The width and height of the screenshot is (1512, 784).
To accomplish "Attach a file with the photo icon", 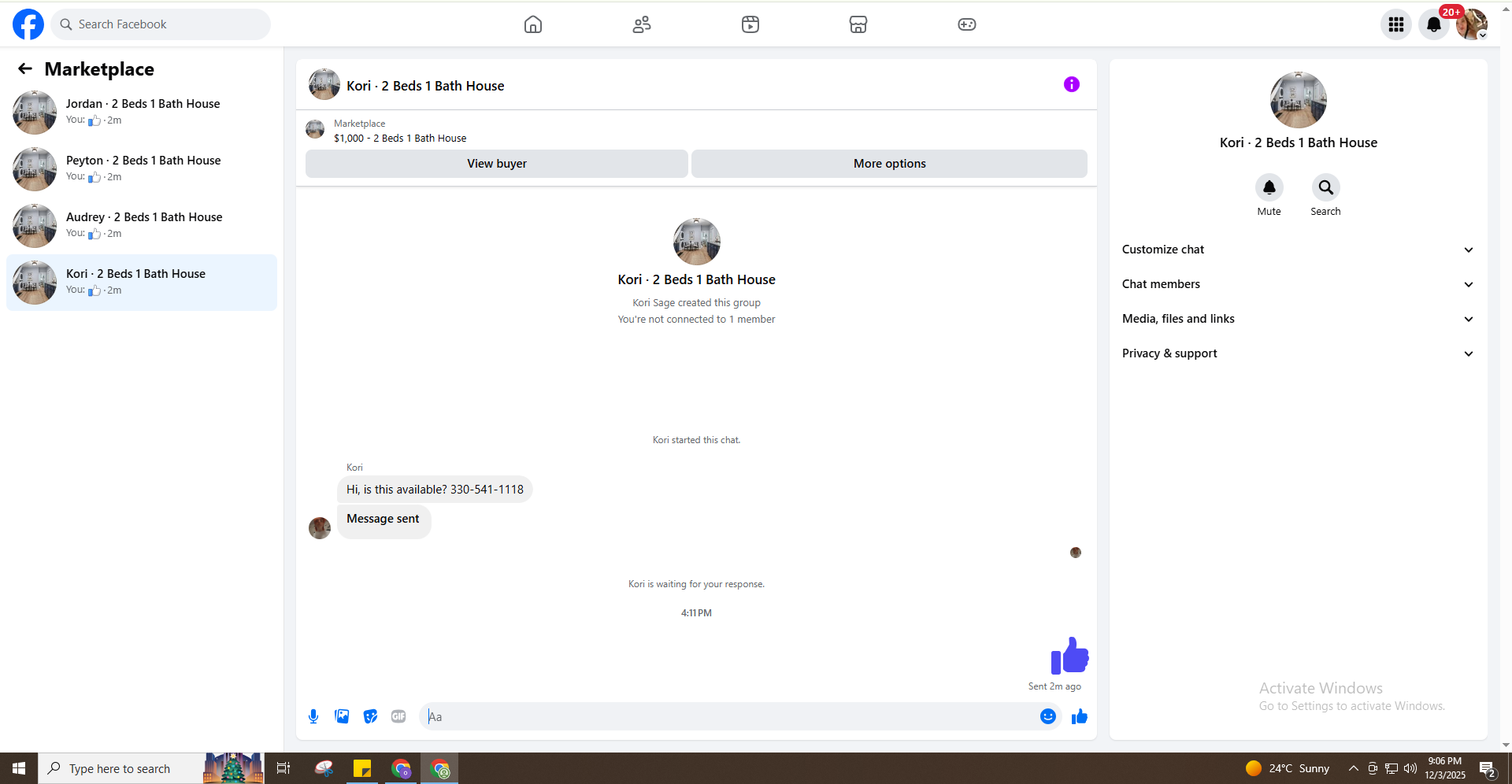I will pos(342,716).
